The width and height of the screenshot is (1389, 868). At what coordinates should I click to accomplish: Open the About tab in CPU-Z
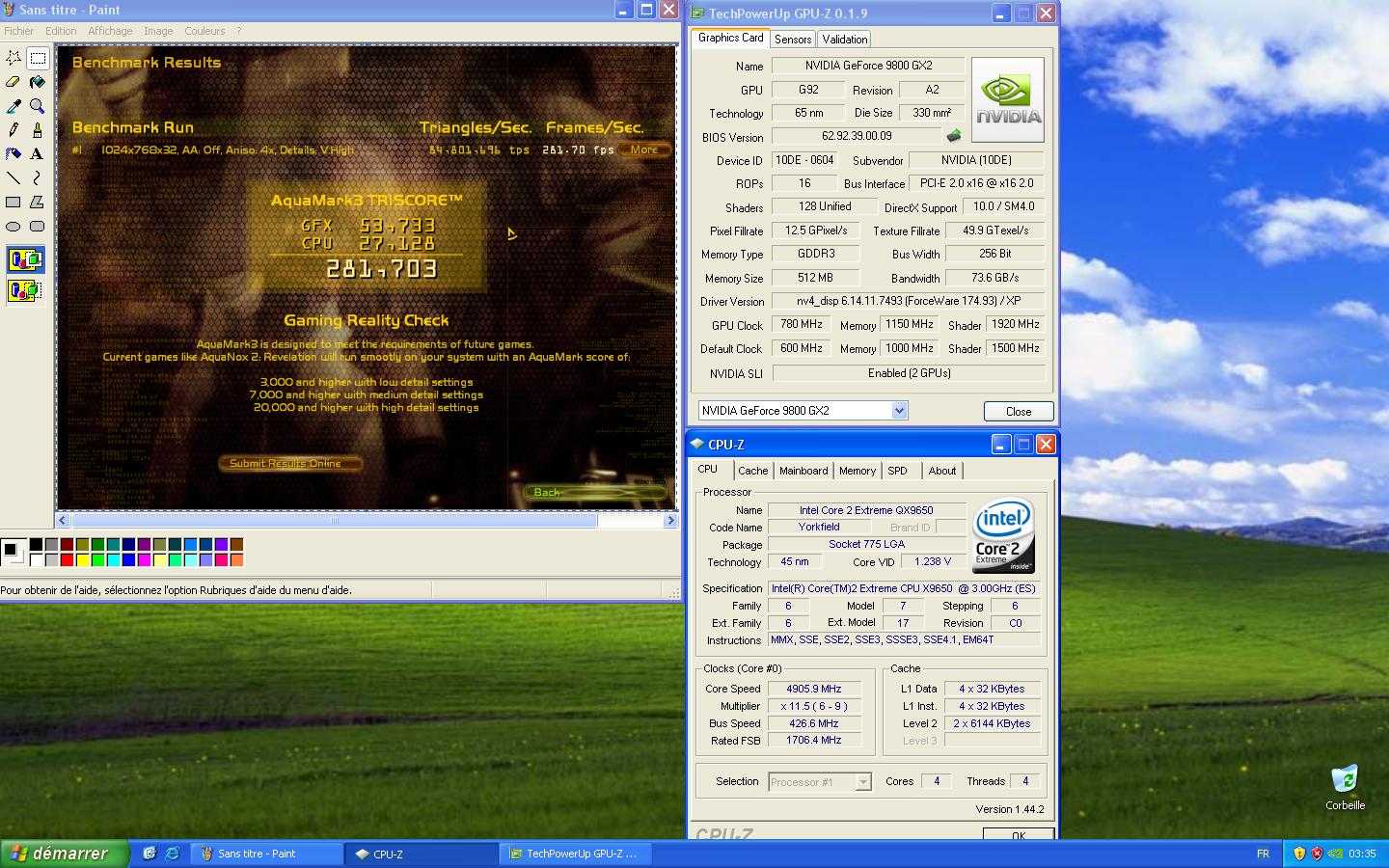941,471
